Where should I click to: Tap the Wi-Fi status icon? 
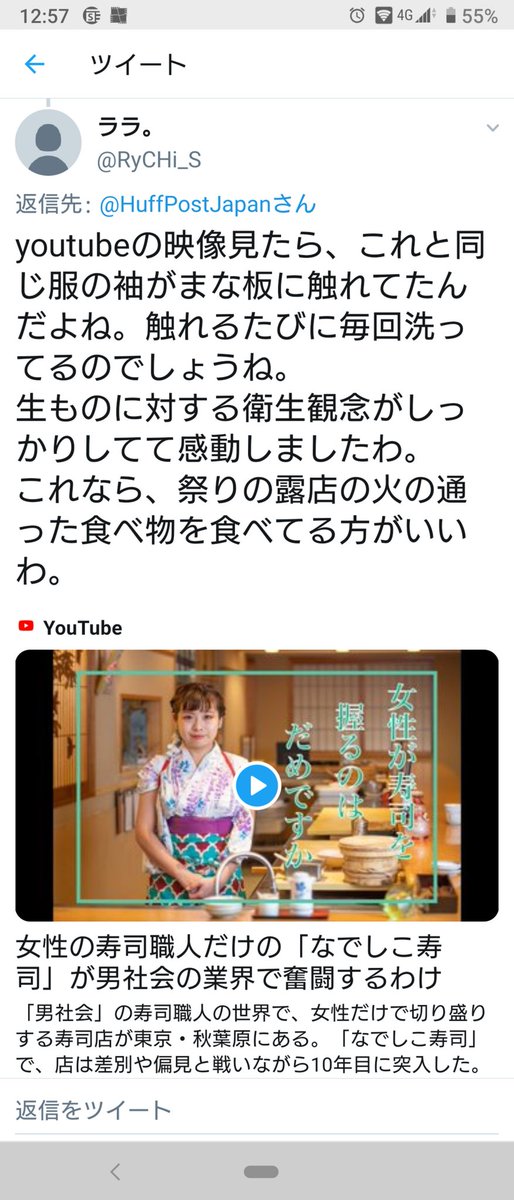point(385,16)
